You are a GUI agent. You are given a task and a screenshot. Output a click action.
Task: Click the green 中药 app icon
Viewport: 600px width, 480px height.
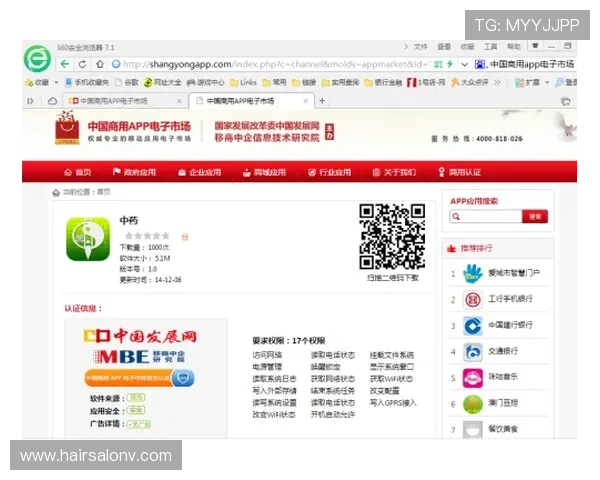point(88,239)
